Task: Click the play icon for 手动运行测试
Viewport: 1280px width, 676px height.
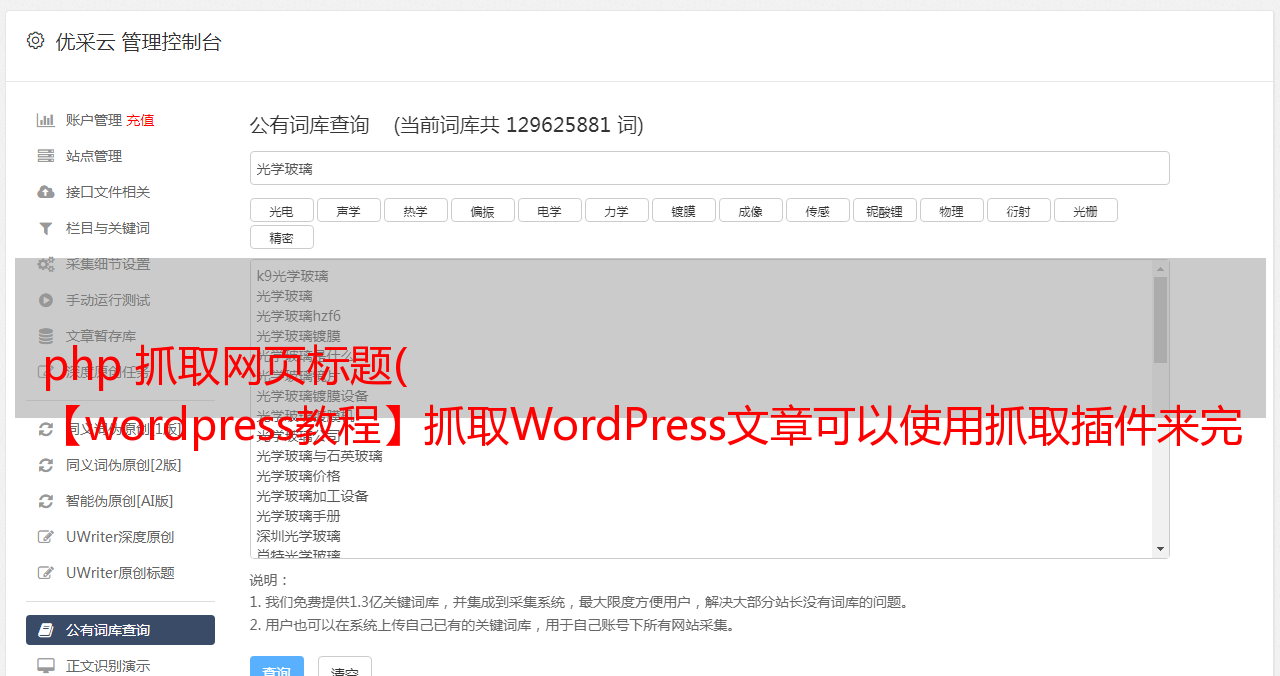Action: point(45,300)
